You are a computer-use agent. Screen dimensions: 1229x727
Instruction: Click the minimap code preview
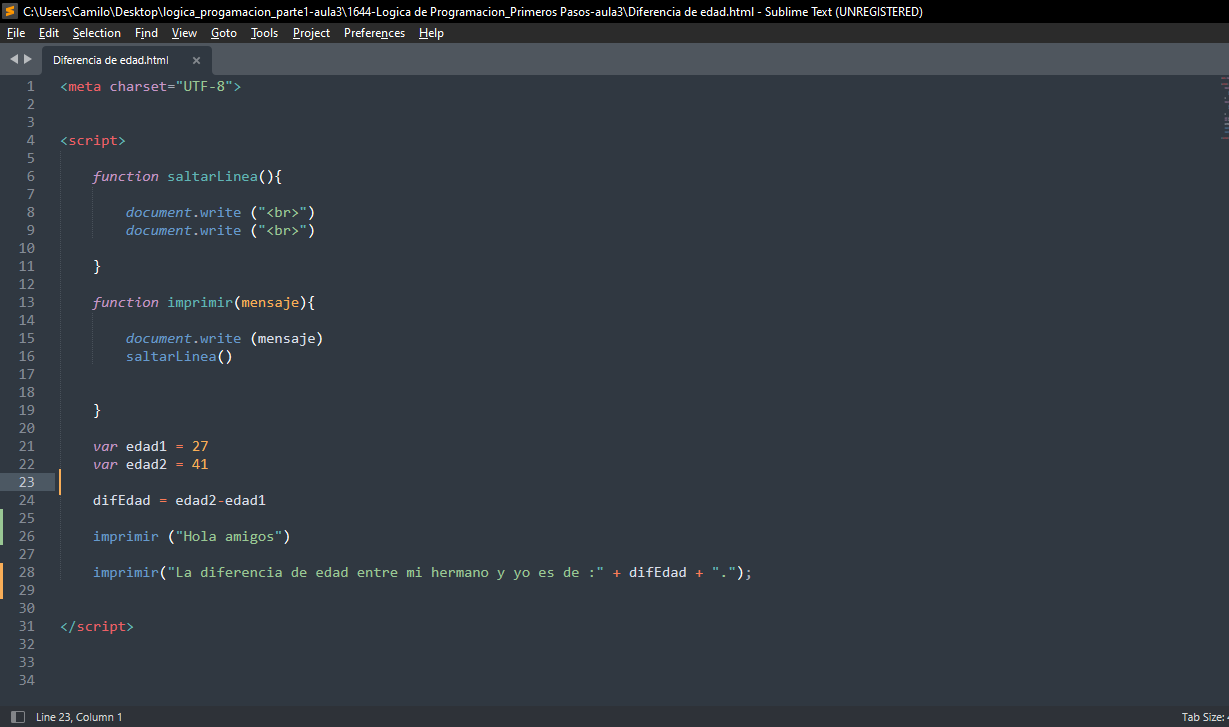(1224, 110)
